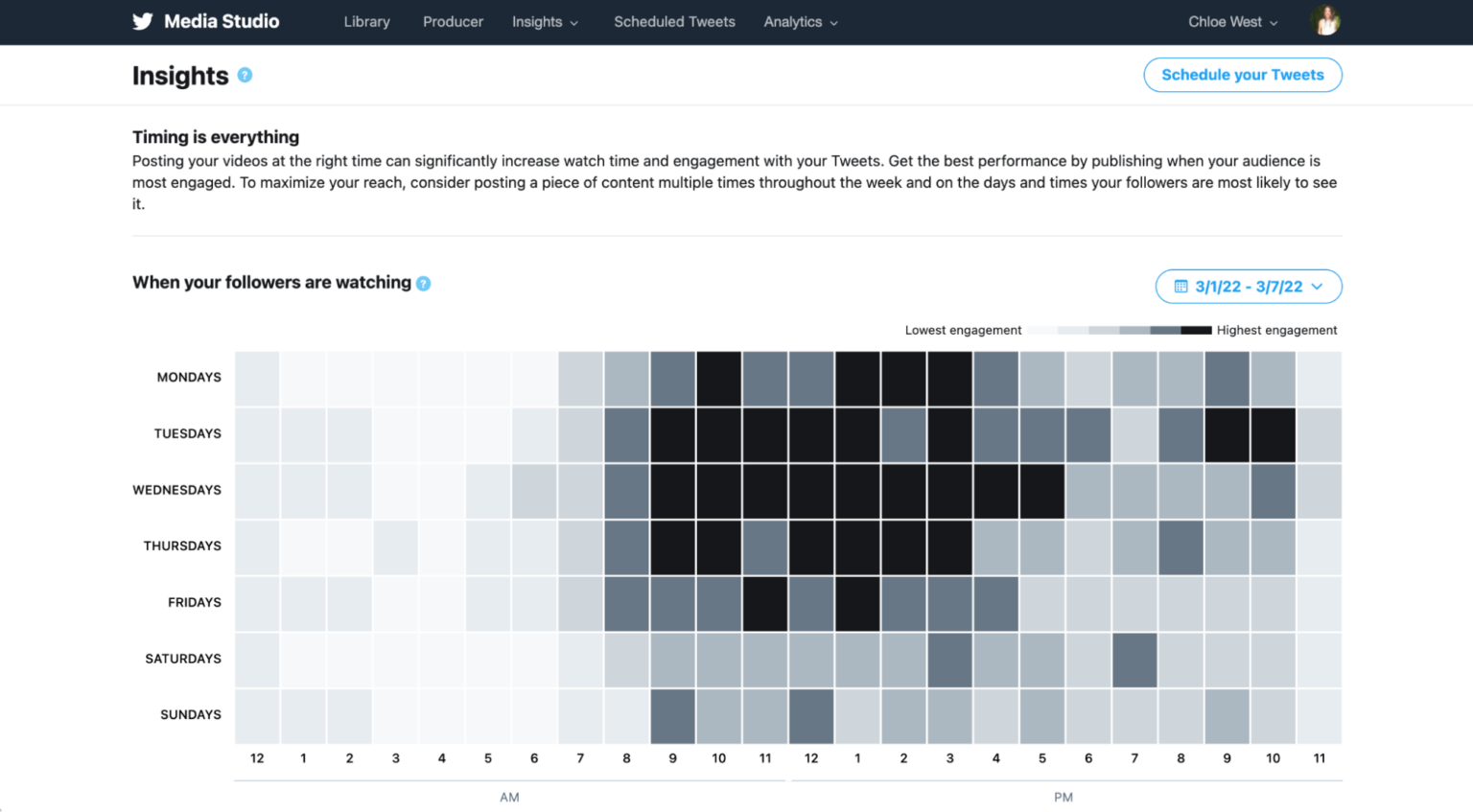Click Chloe West's profile avatar
This screenshot has width=1473, height=812.
(x=1325, y=20)
